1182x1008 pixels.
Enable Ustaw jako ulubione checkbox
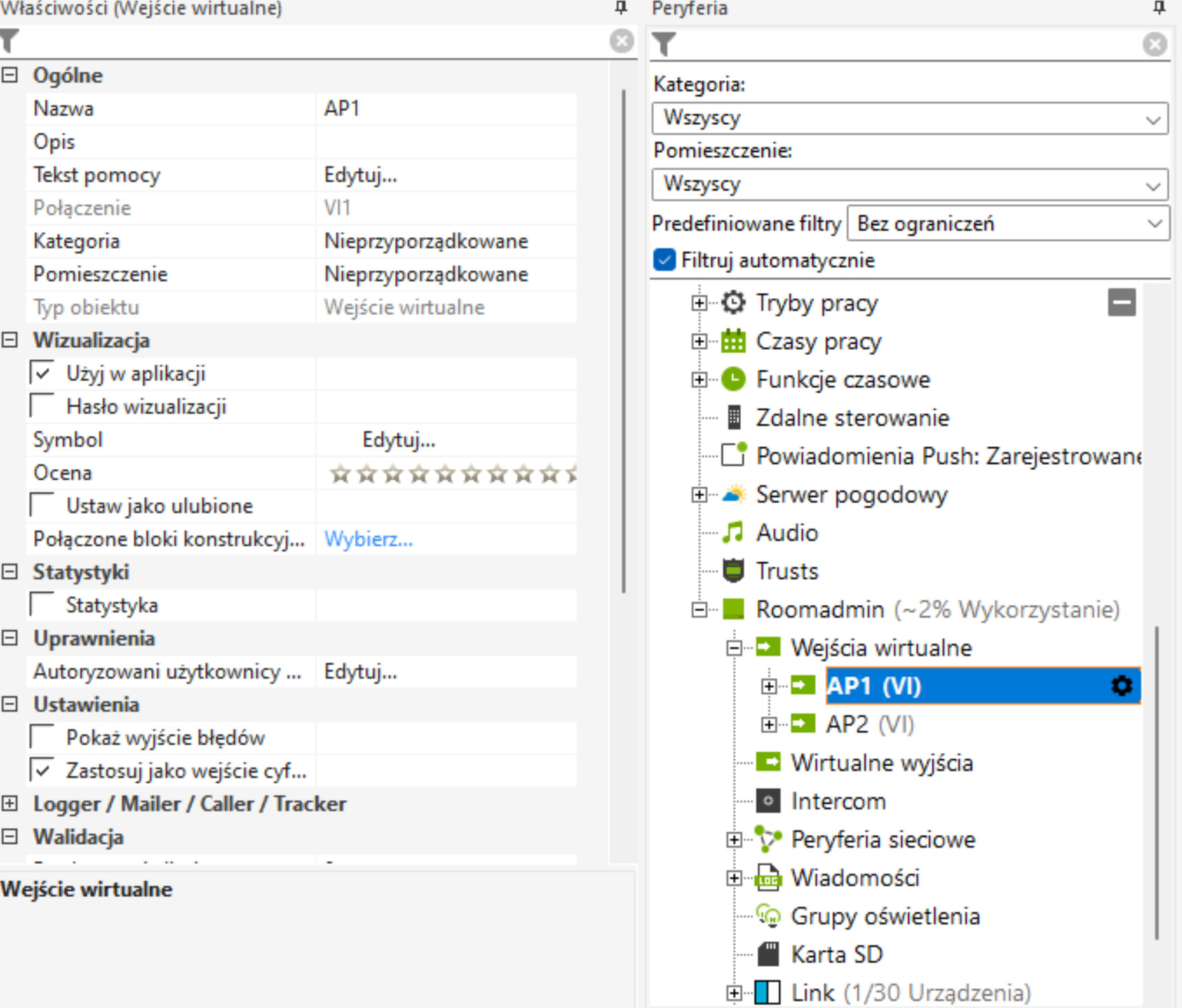click(43, 505)
